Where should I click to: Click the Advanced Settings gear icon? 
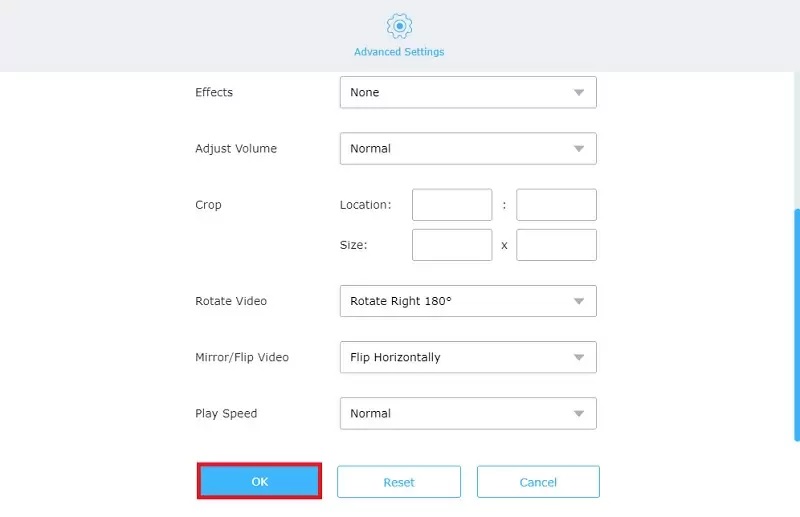coord(399,26)
